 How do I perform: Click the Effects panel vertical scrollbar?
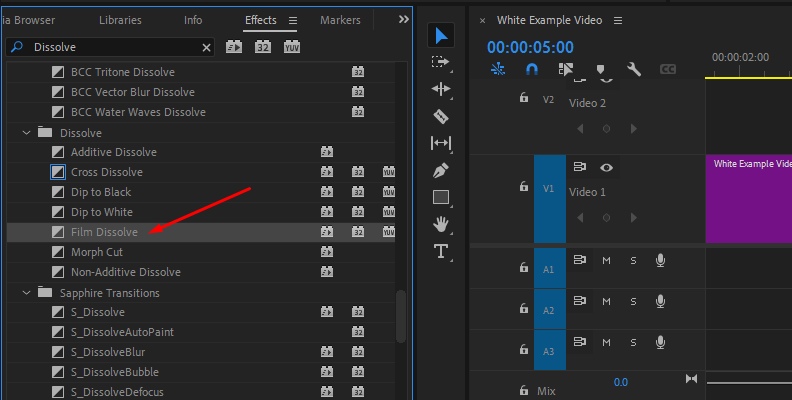click(x=402, y=315)
